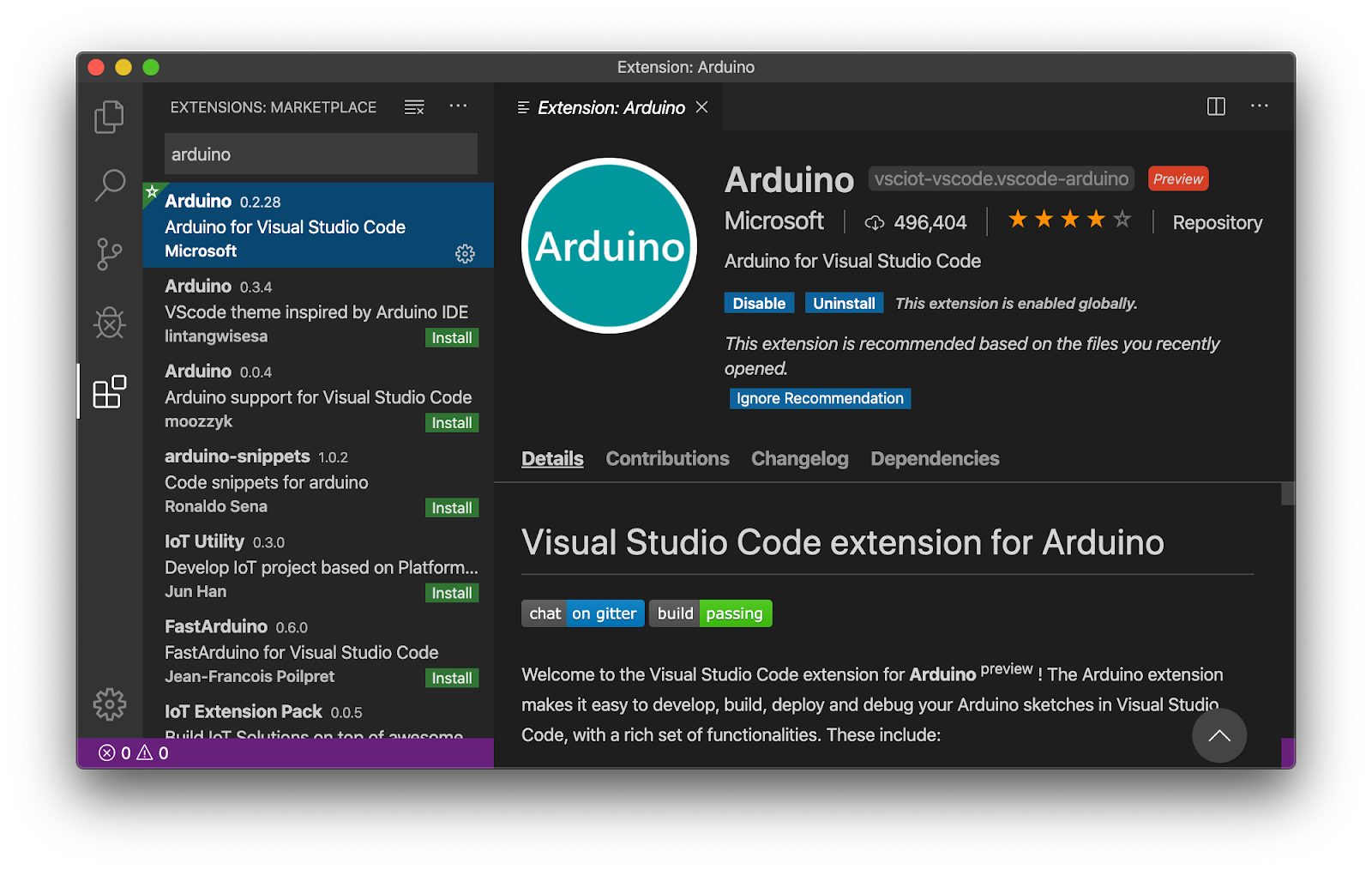The width and height of the screenshot is (1372, 870).
Task: Open the Extensions view in activity bar
Action: pyautogui.click(x=109, y=391)
